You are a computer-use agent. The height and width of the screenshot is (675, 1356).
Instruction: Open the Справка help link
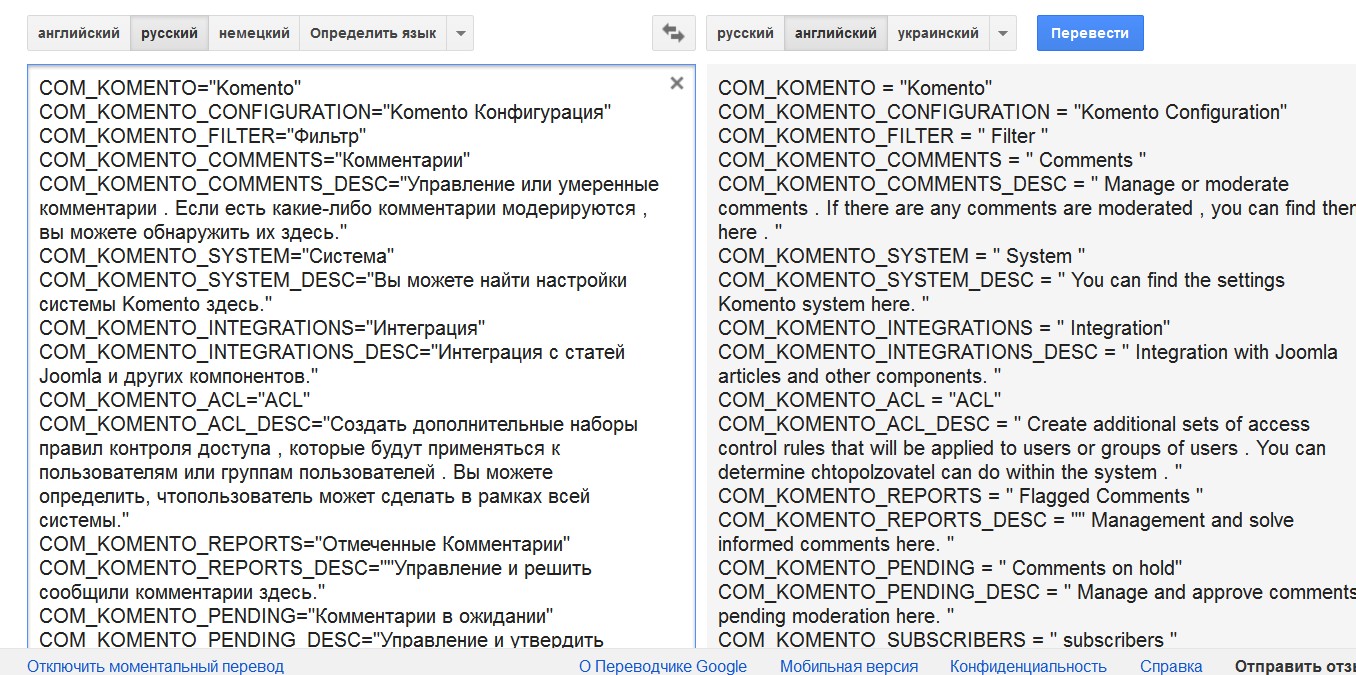pyautogui.click(x=1171, y=666)
